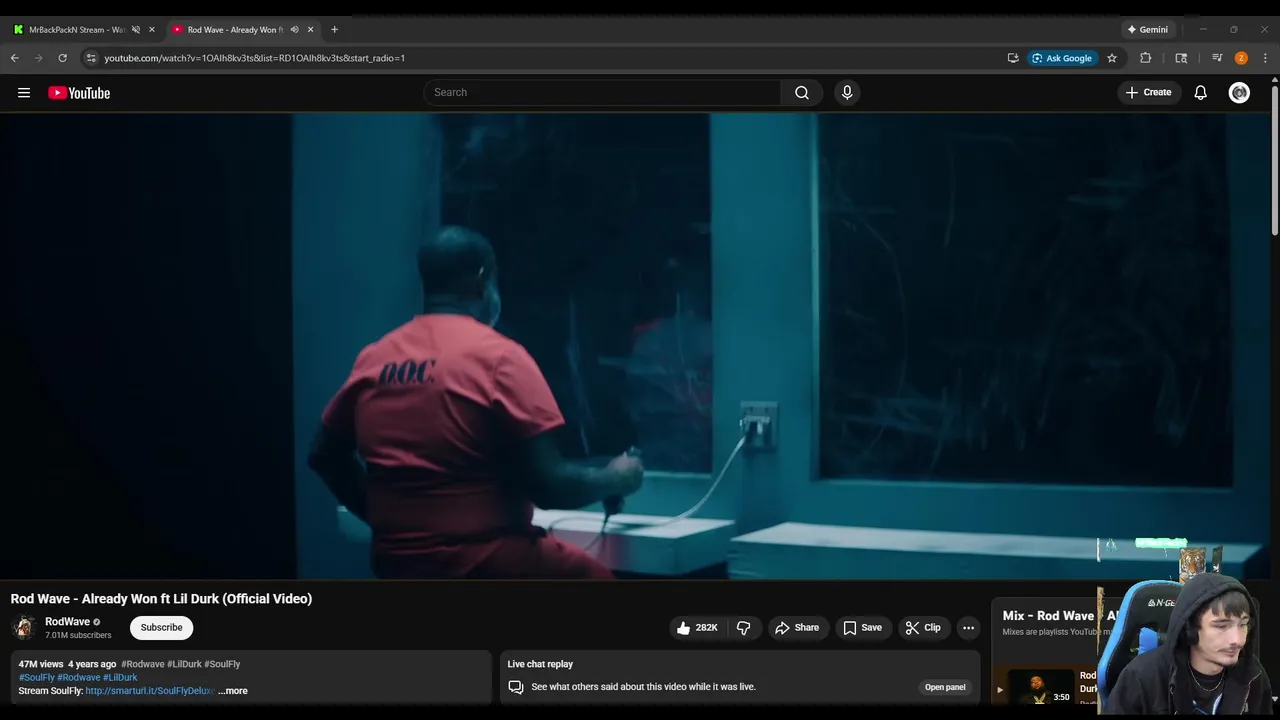Go to the YouTube home logo

79,93
